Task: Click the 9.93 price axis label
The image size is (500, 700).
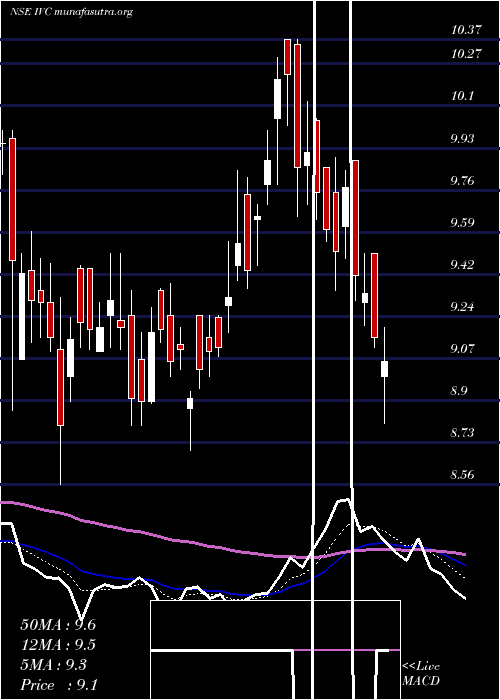Action: 462,138
